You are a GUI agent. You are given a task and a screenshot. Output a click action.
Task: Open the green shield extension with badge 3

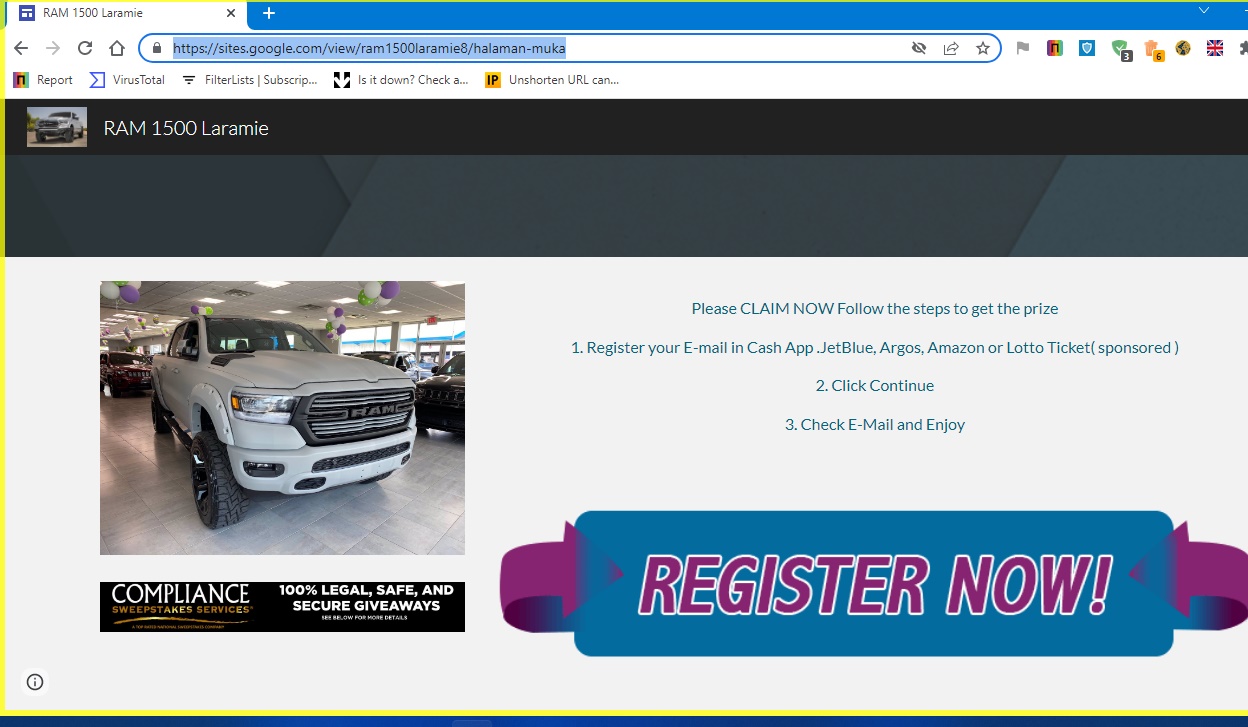coord(1120,49)
